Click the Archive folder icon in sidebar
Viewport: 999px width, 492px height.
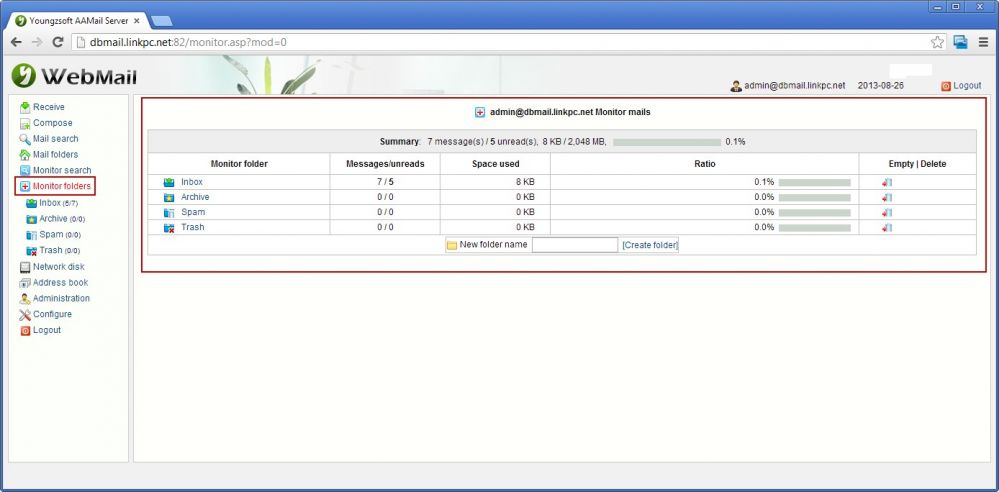tap(31, 219)
